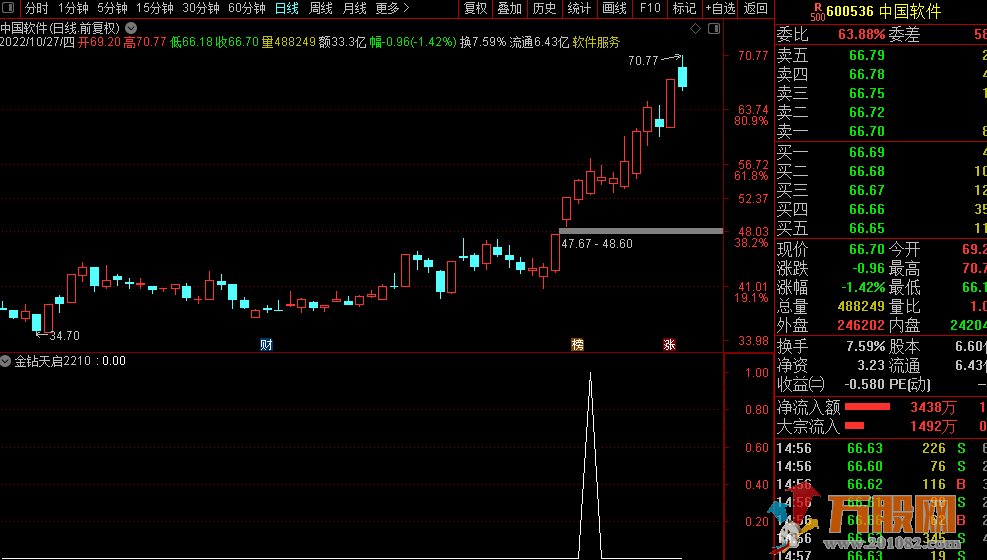The width and height of the screenshot is (987, 560).
Task: Click the gray 47.67 - 48.60 gap bar
Action: click(641, 231)
